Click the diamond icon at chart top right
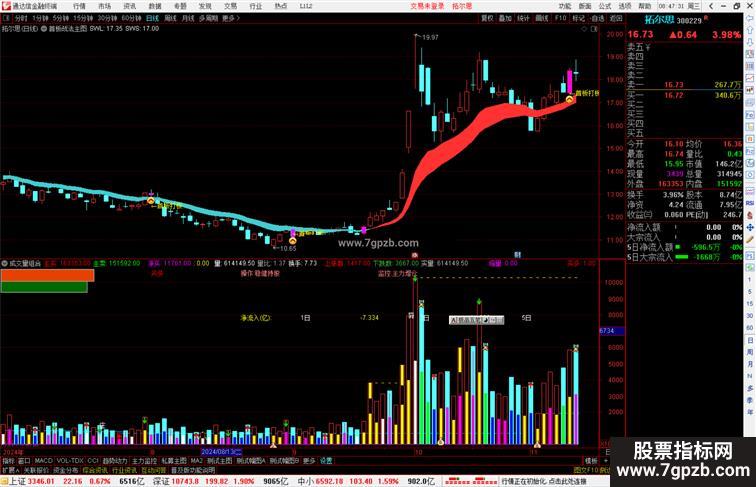This screenshot has width=756, height=487. [x=584, y=29]
